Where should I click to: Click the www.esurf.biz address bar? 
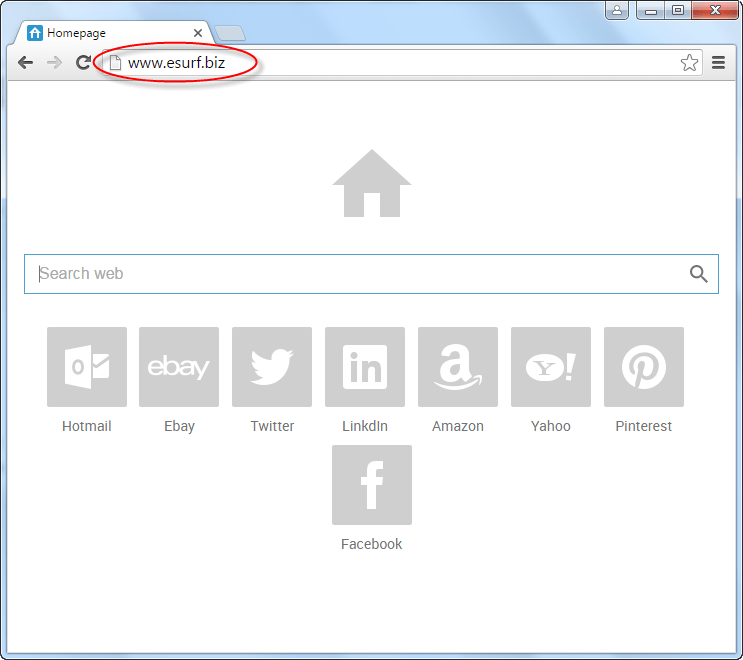pos(402,63)
